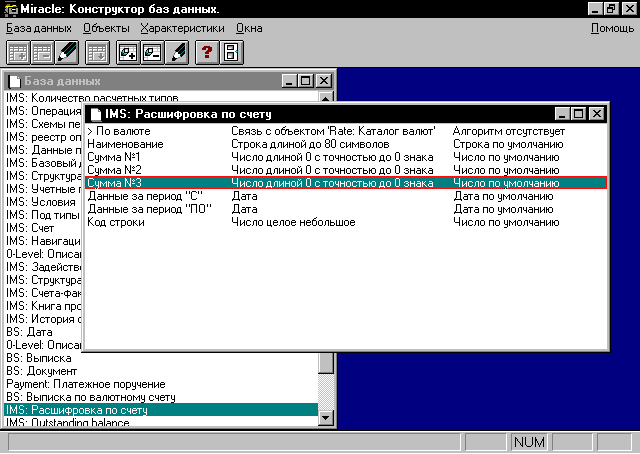Select the 'Код строки' field row
This screenshot has width=640, height=454.
[x=115, y=222]
